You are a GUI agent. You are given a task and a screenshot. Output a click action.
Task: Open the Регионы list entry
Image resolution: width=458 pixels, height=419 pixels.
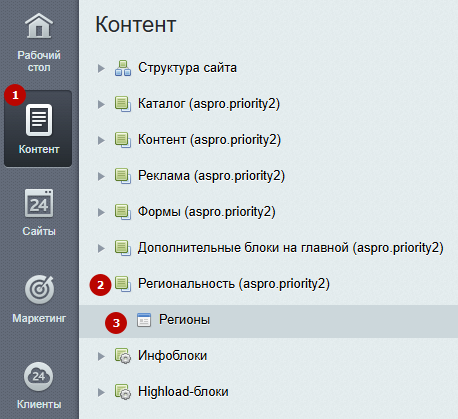pyautogui.click(x=184, y=320)
